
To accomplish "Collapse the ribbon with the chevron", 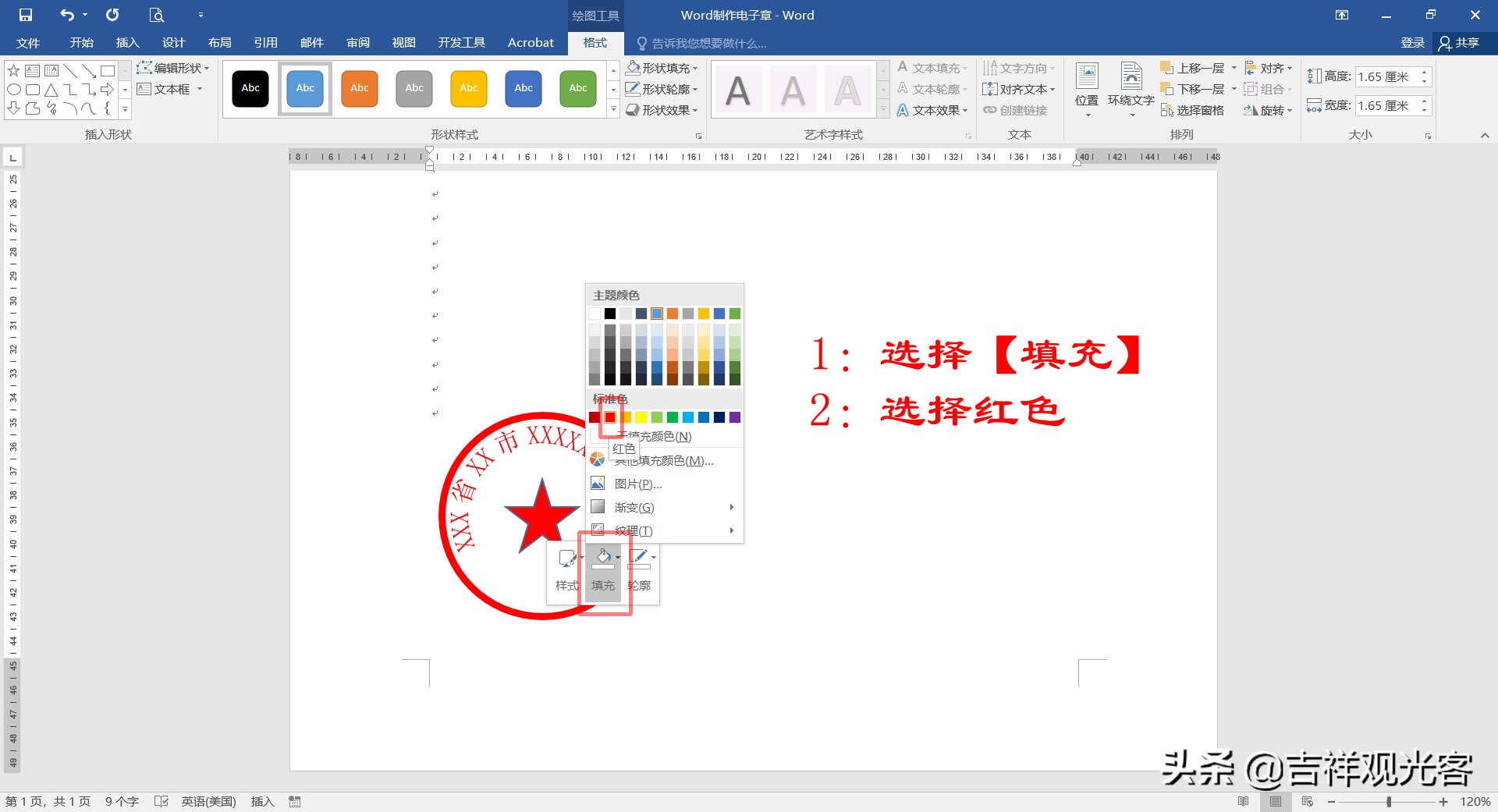I will coord(1485,136).
